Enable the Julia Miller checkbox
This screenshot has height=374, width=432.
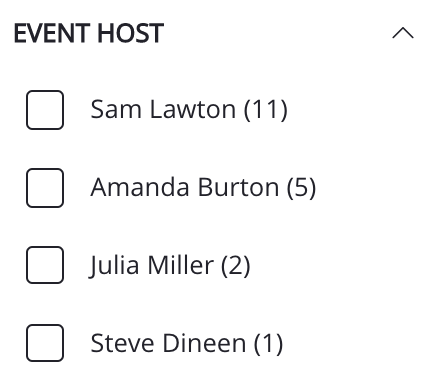(45, 265)
